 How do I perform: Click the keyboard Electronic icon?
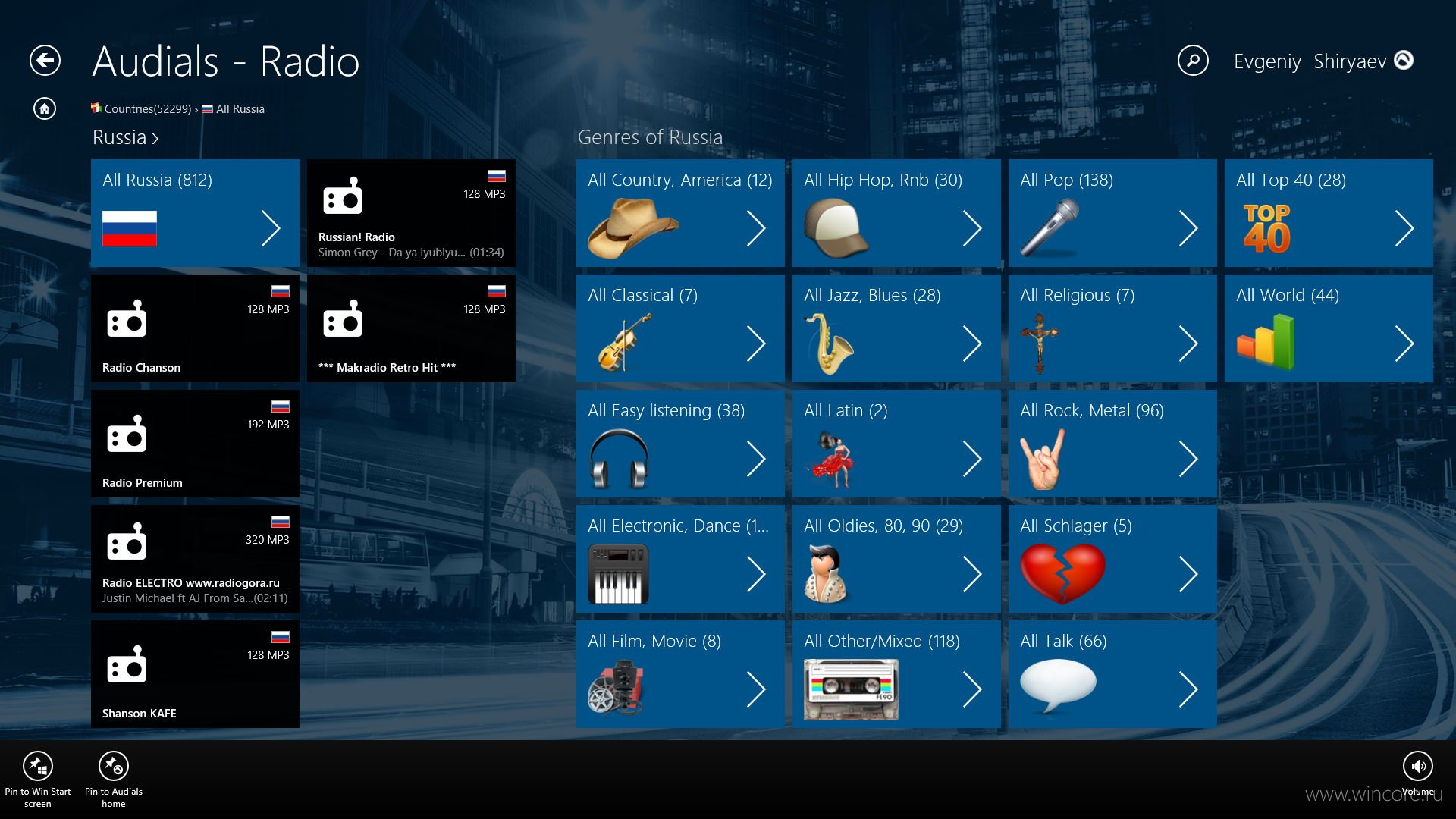point(618,575)
